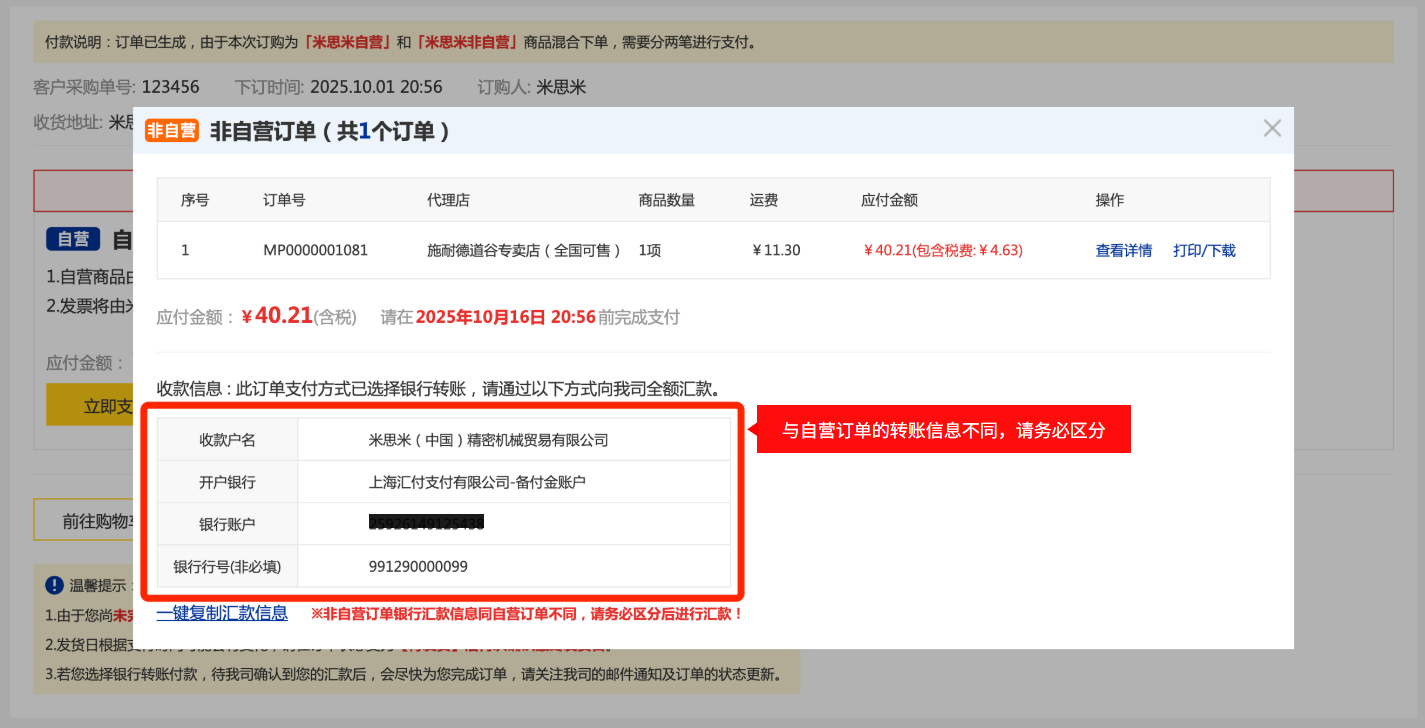Viewport: 1425px width, 728px height.
Task: Click the red 与自营订单的转账信息不同 callout
Action: click(943, 430)
